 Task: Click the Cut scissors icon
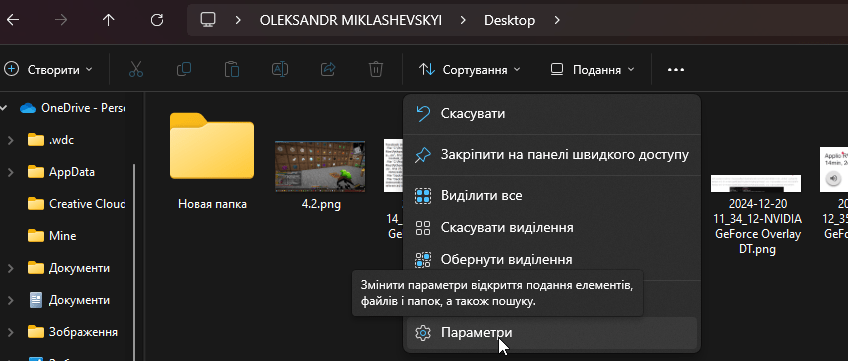[136, 69]
